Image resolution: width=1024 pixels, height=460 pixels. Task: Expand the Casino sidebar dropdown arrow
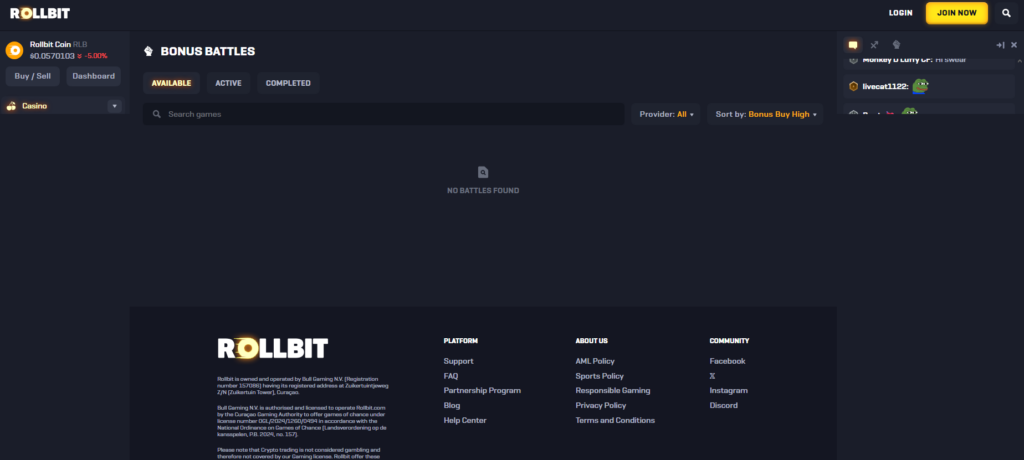115,106
